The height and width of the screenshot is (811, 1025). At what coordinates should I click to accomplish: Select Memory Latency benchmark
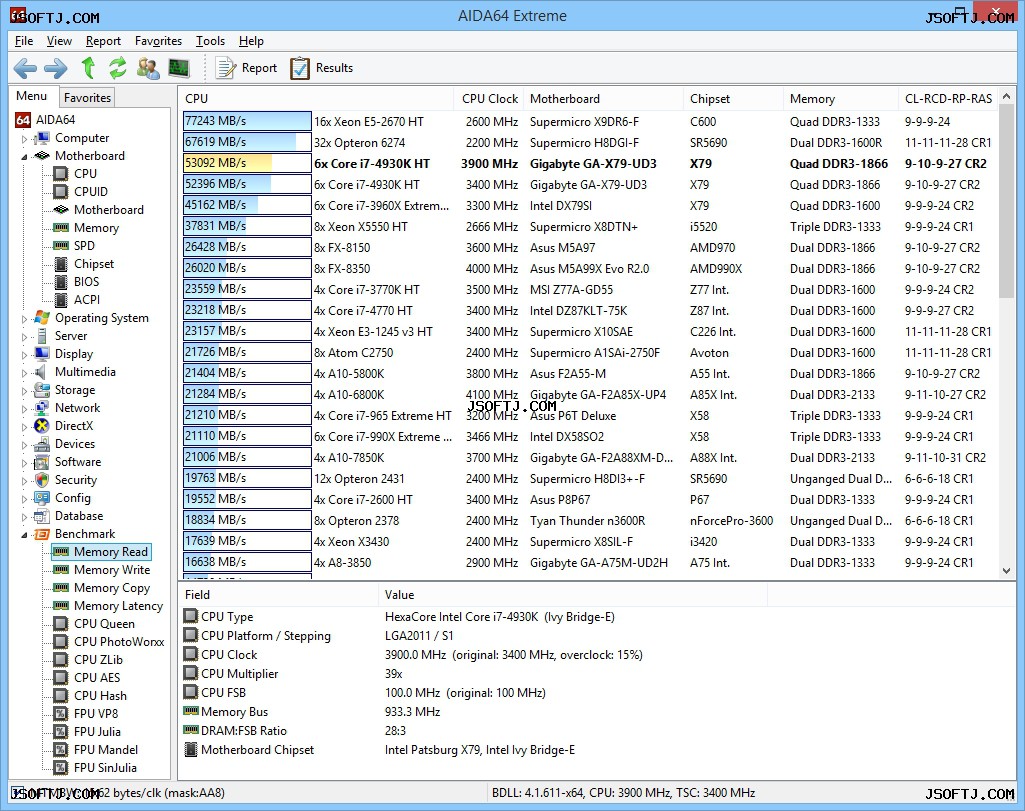[109, 606]
